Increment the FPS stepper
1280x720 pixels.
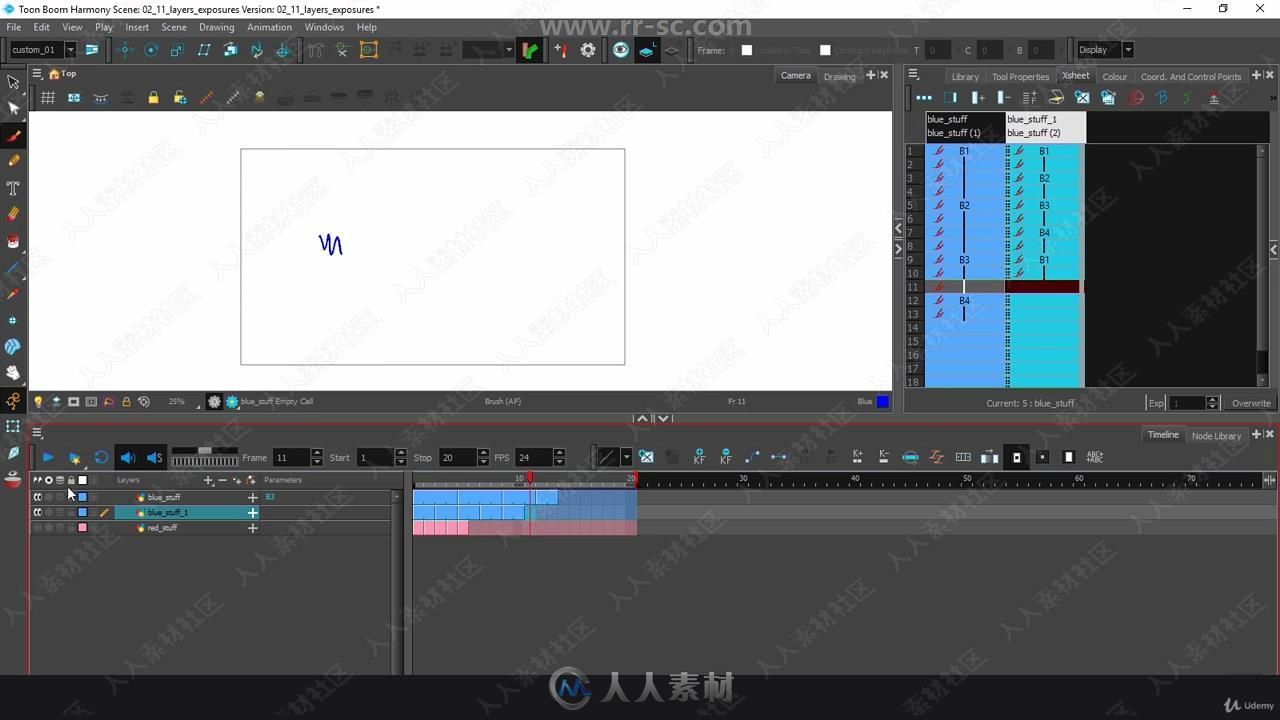tap(559, 453)
